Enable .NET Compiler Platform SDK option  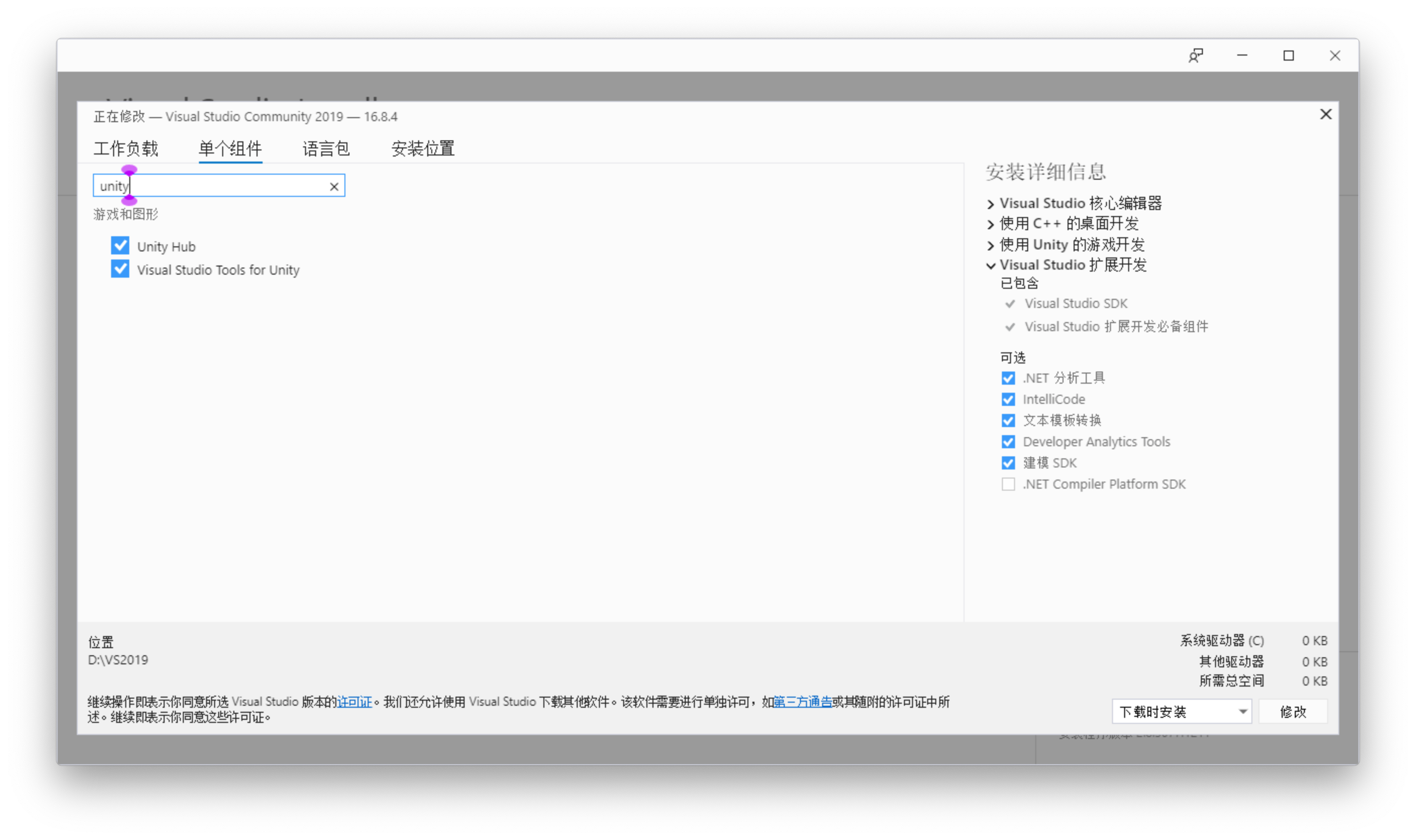[x=1008, y=484]
